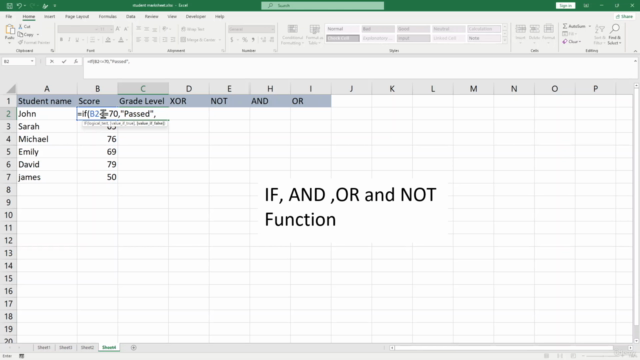Click the Cut scissors icon

(20, 27)
